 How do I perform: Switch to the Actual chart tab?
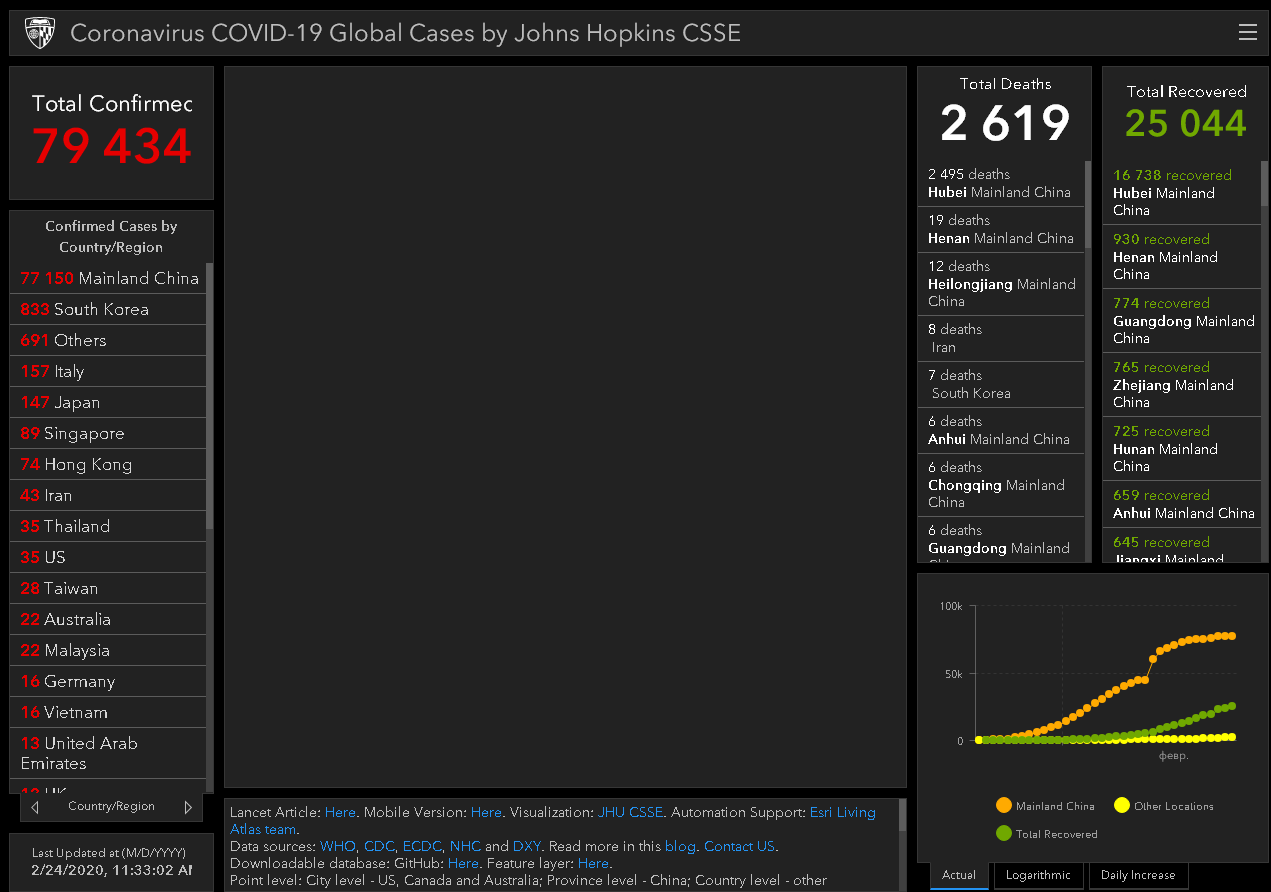tap(959, 875)
